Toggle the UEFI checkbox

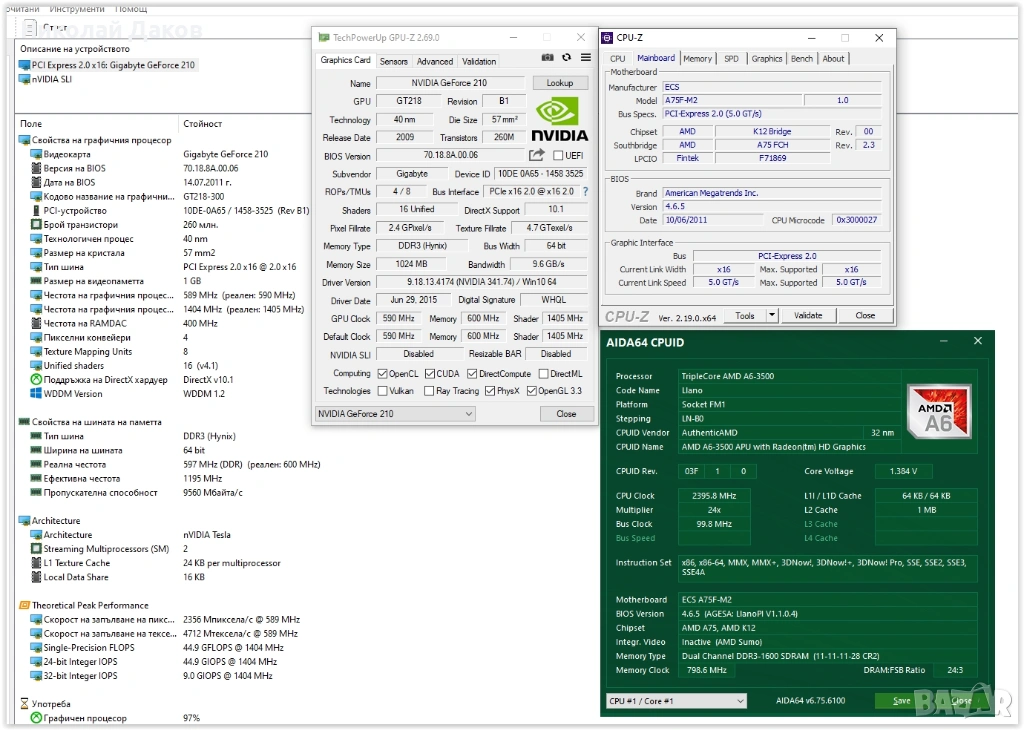click(x=558, y=156)
